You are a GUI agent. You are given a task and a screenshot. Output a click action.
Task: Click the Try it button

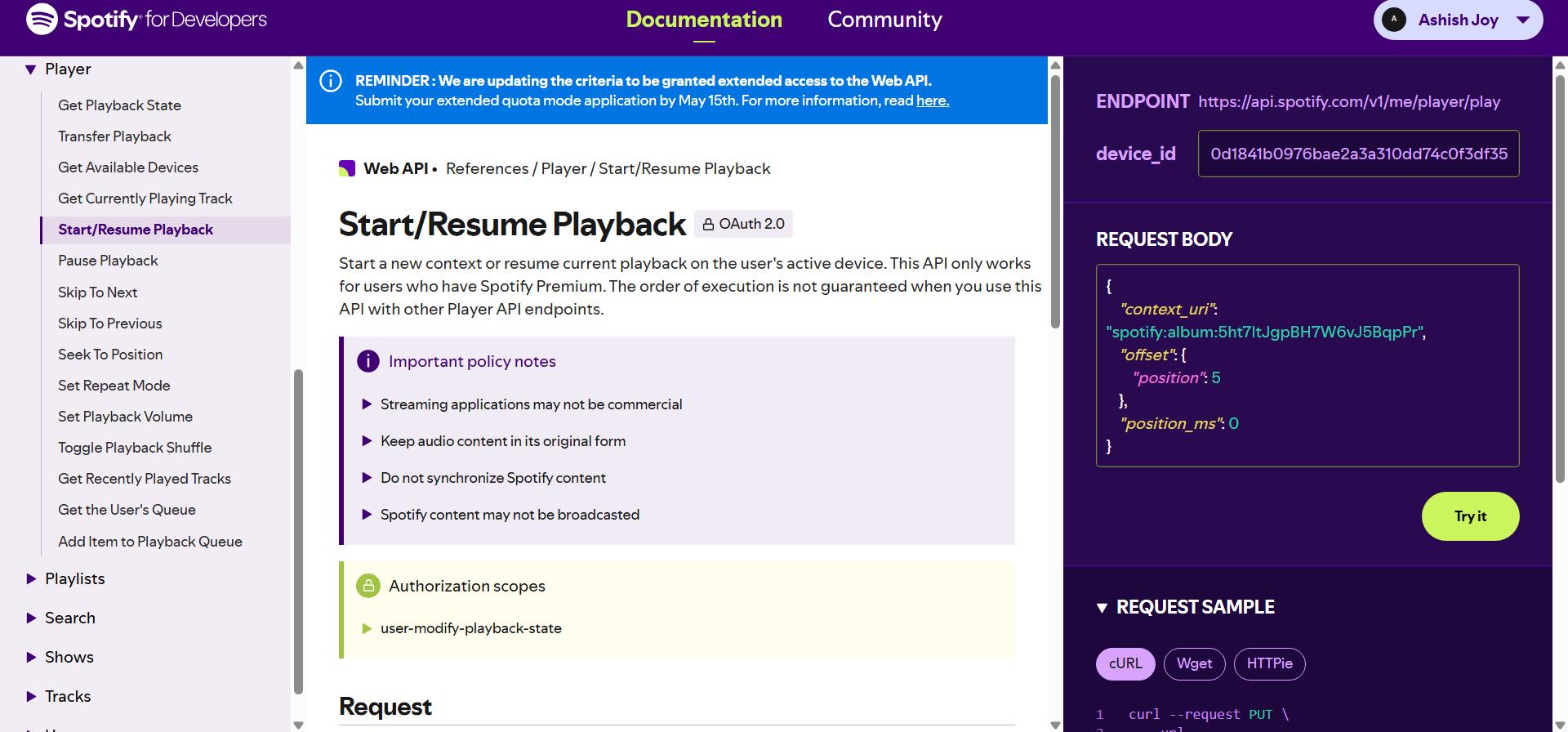1470,516
